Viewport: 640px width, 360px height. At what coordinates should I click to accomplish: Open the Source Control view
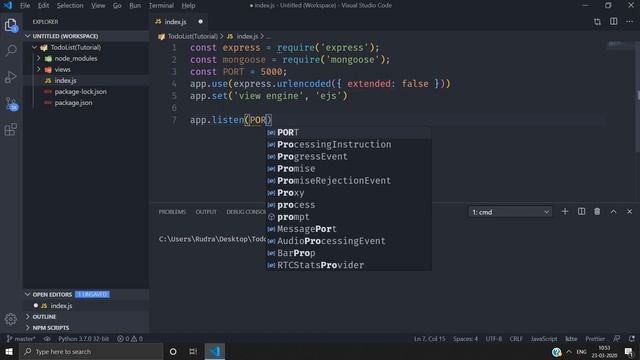coord(11,103)
